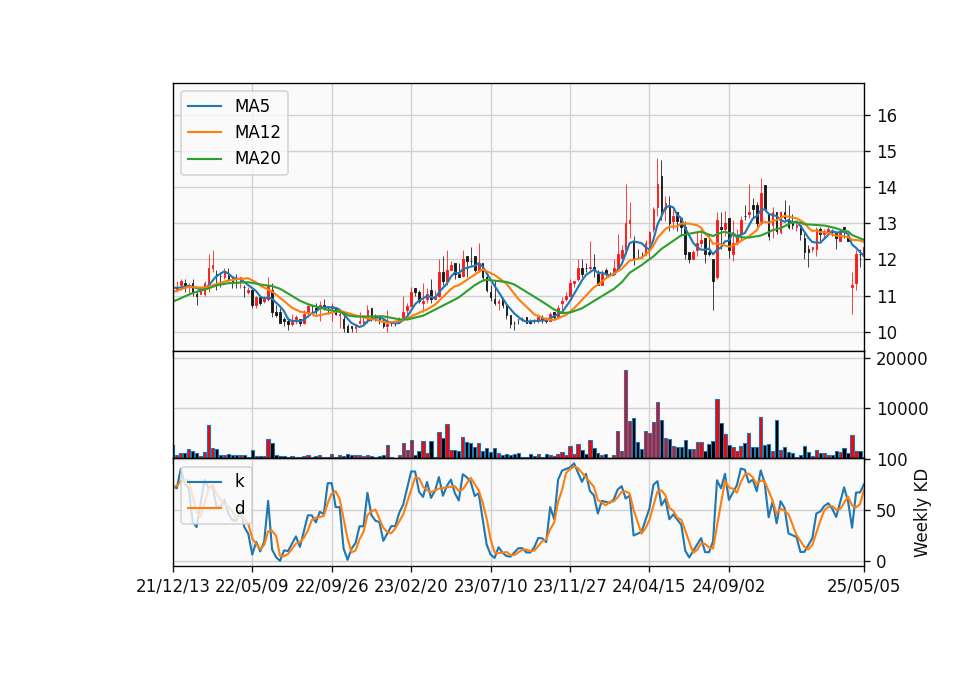Click the price axis value 10
The width and height of the screenshot is (960, 690).
tap(887, 333)
